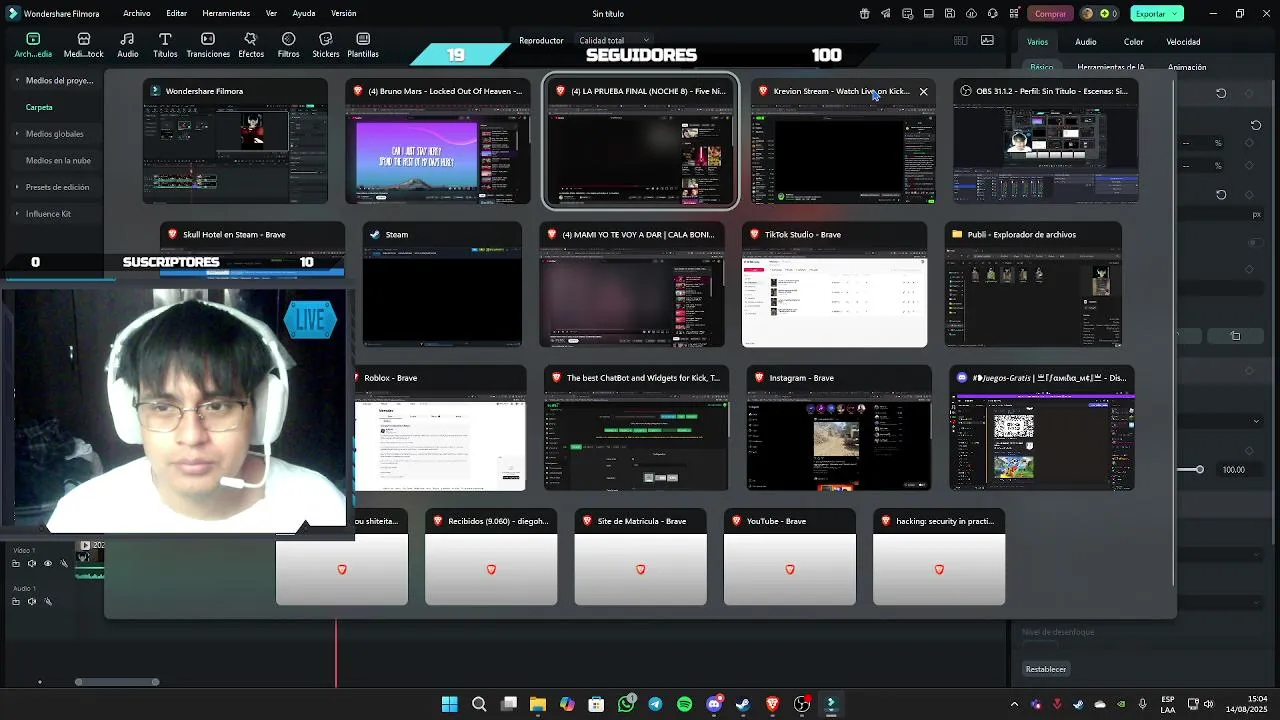The image size is (1280, 720).
Task: Close the Krevion Stream window thumbnail
Action: 923,91
